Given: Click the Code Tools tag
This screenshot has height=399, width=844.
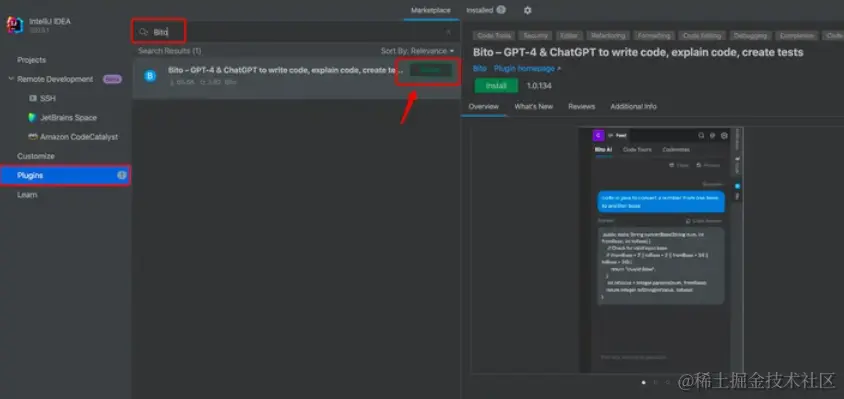Looking at the screenshot, I should 494,36.
